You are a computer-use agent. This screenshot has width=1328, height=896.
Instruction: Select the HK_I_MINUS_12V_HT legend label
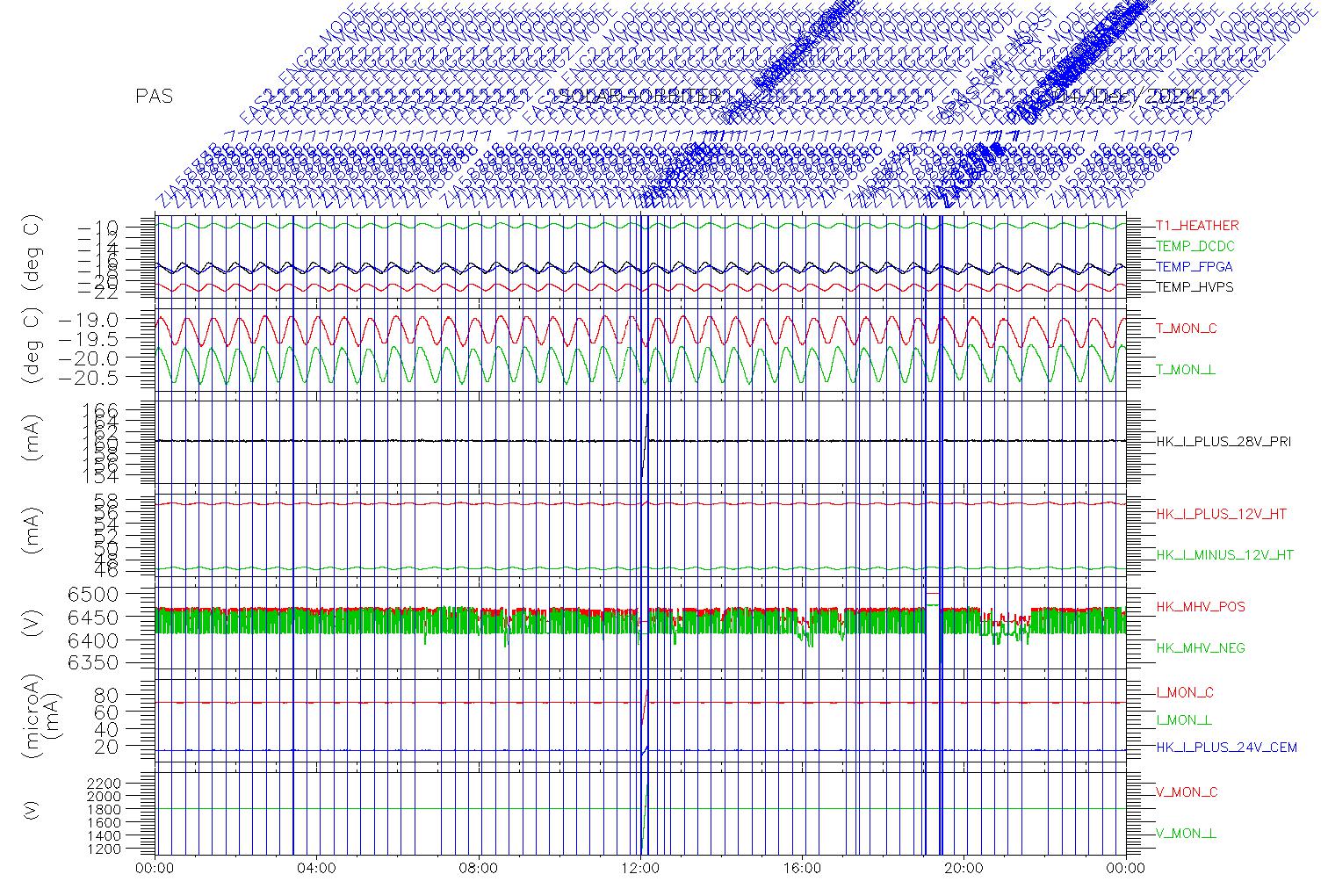point(1225,555)
